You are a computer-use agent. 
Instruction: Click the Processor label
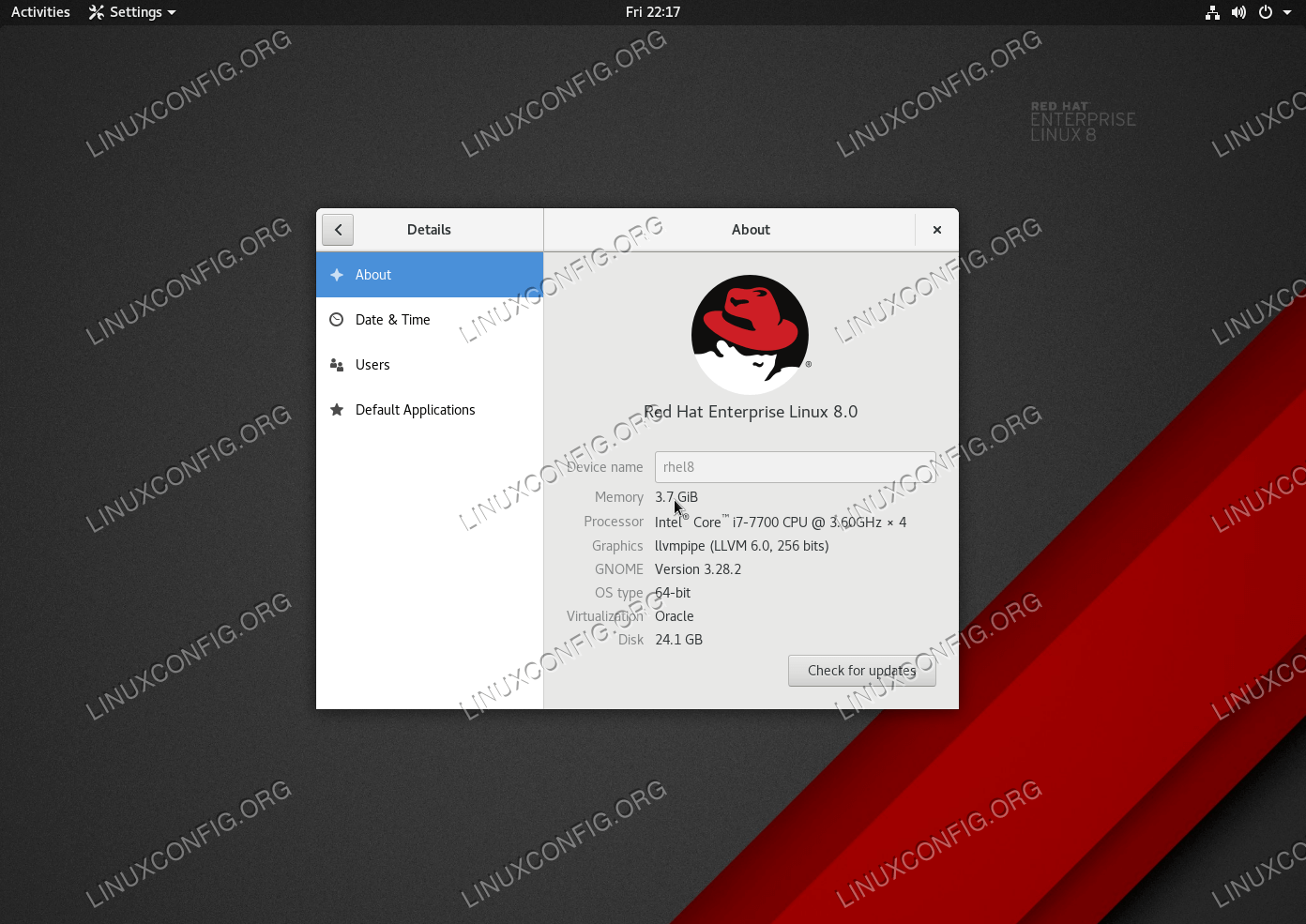pos(614,522)
